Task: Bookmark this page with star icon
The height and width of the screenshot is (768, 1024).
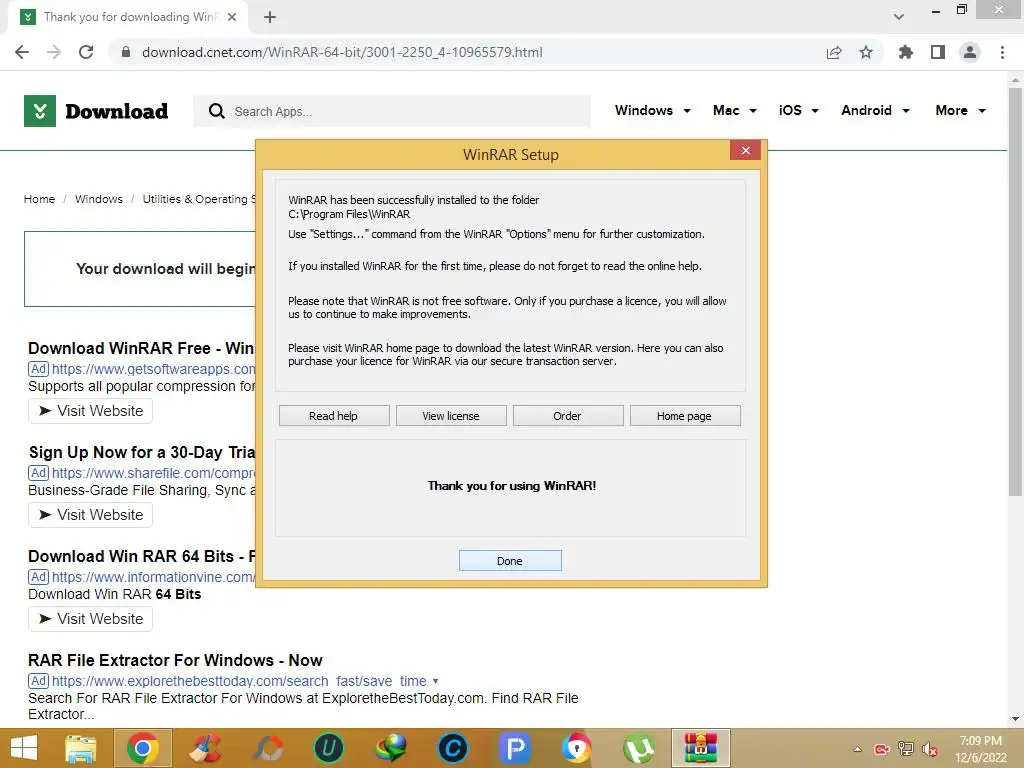Action: [866, 52]
